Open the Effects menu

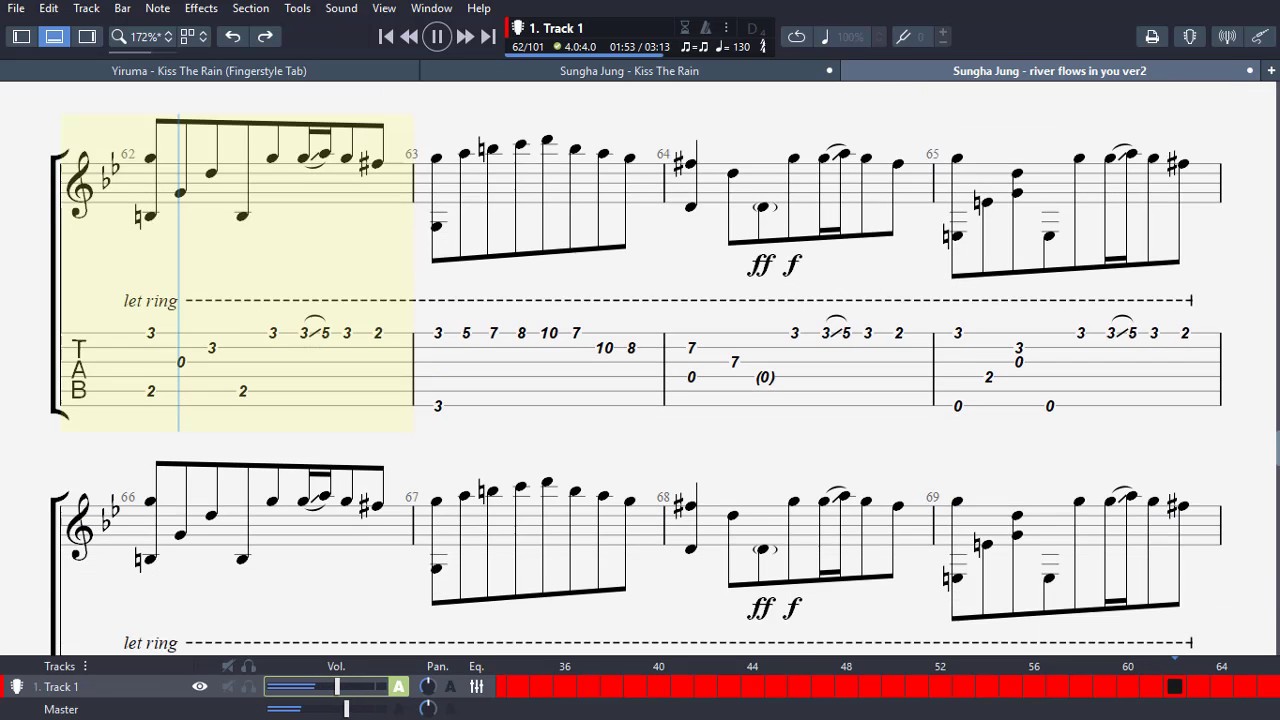pyautogui.click(x=201, y=8)
